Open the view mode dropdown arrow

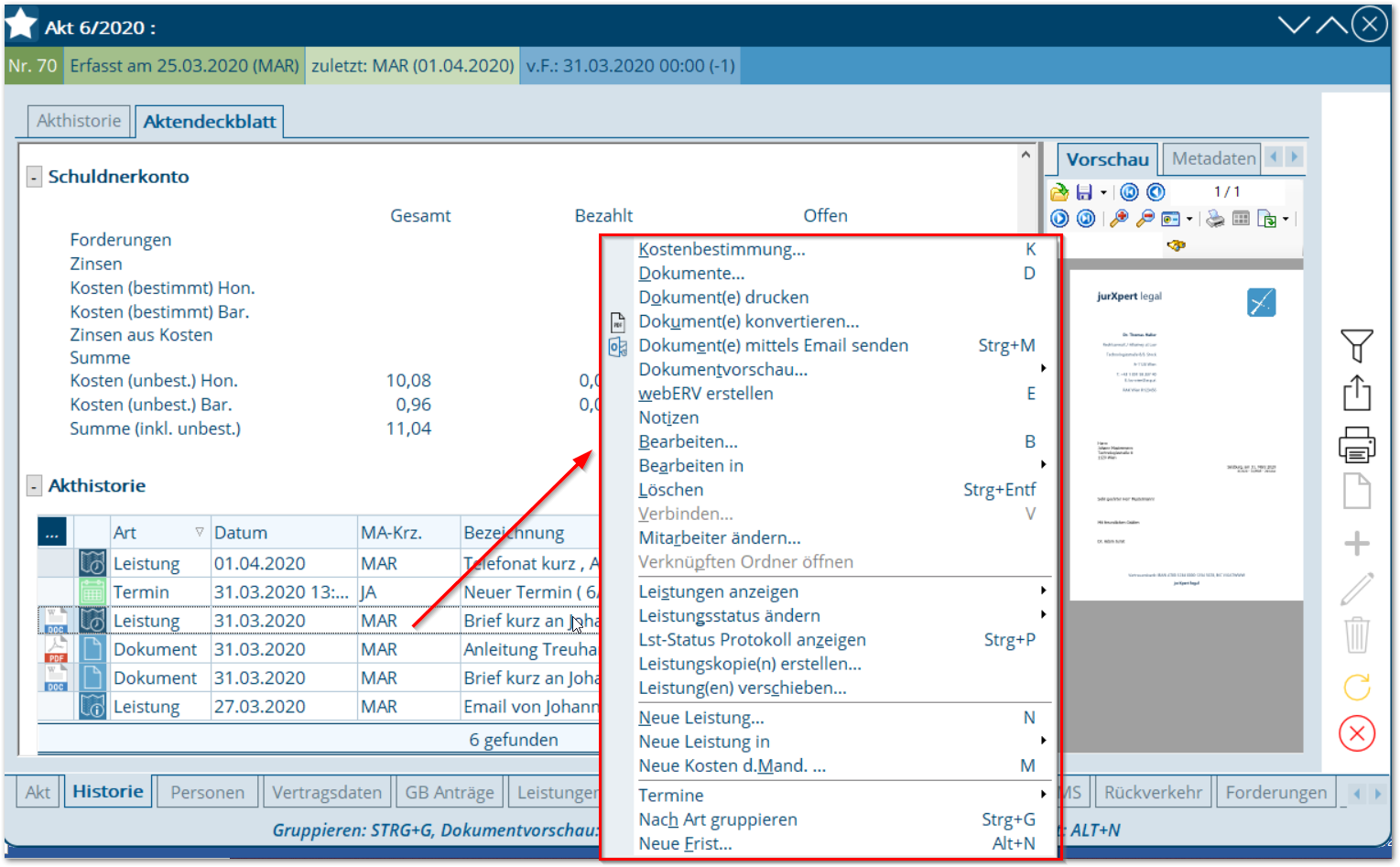click(1189, 220)
